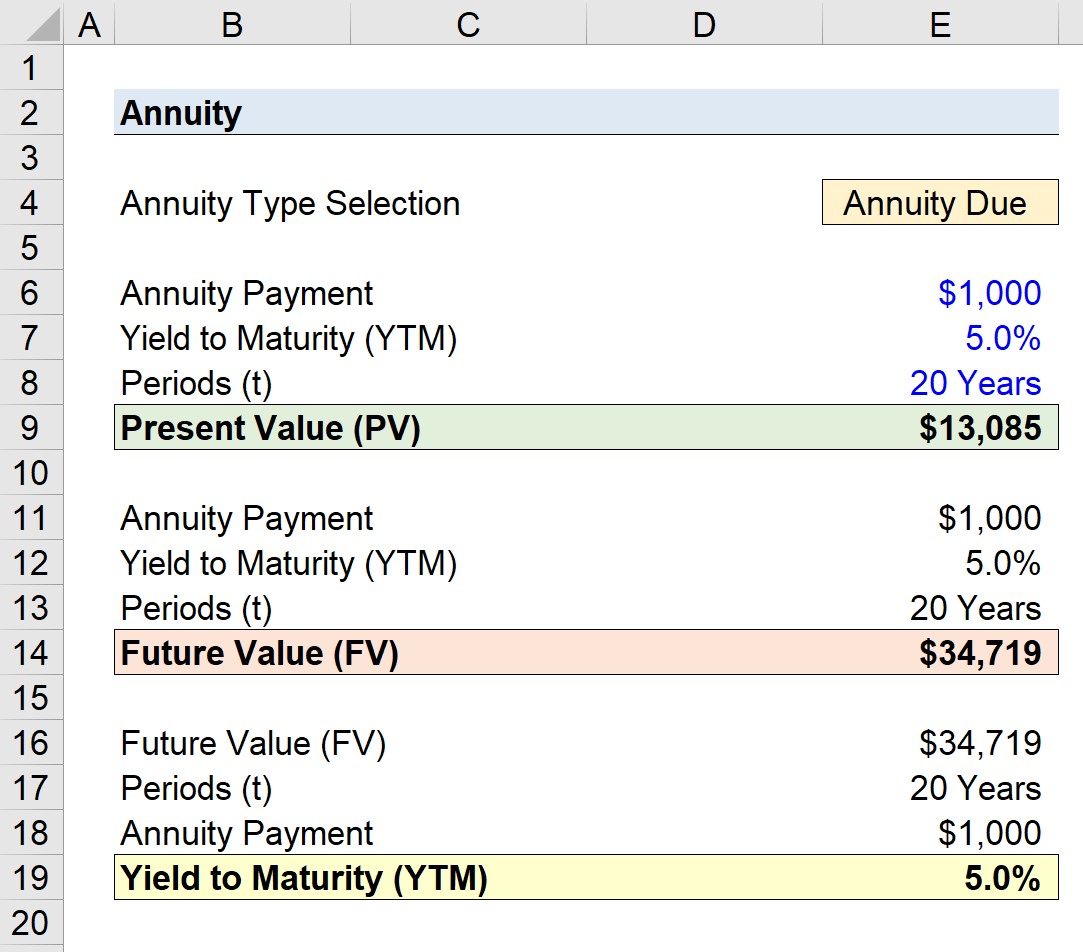The image size is (1083, 952).
Task: Click row header 20
Action: tap(30, 923)
